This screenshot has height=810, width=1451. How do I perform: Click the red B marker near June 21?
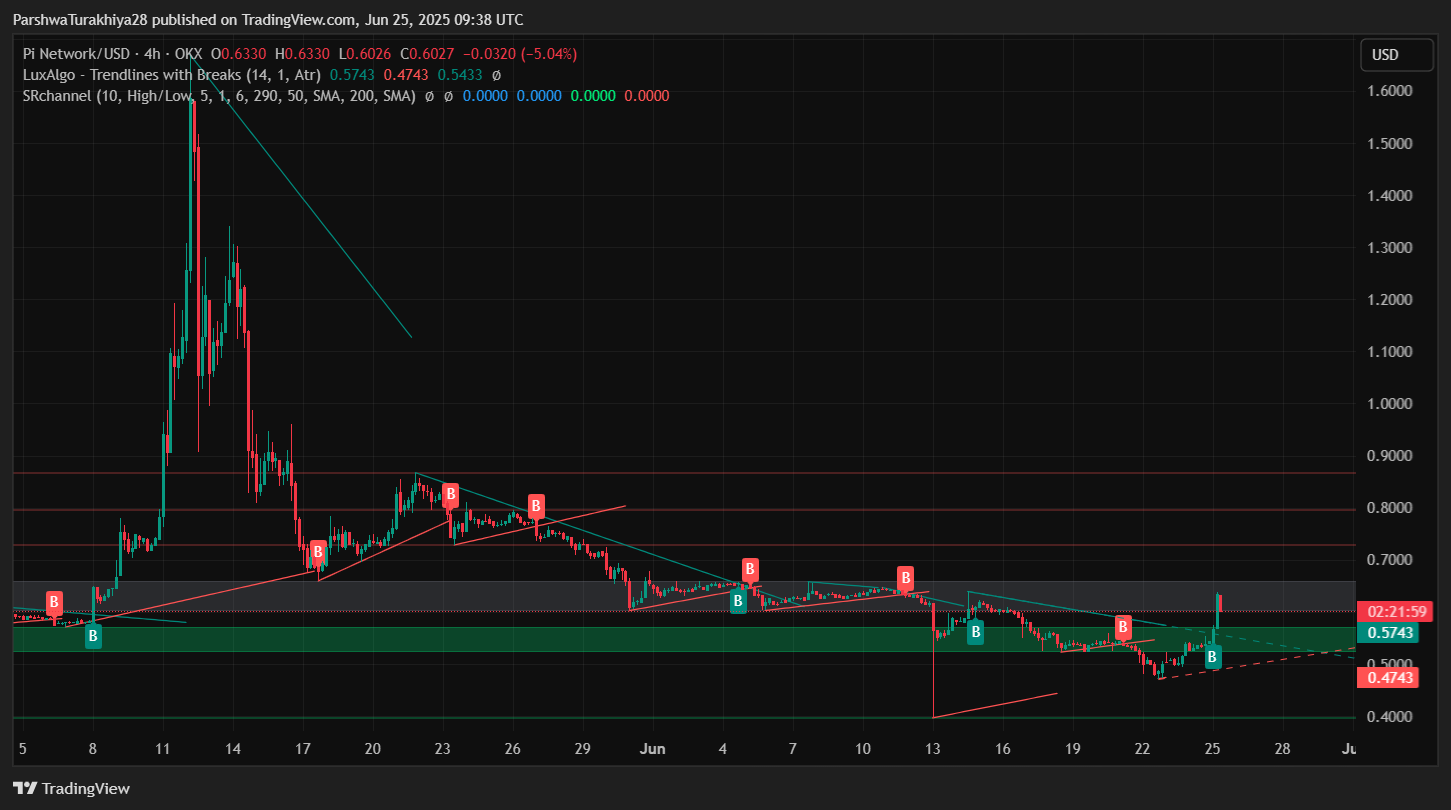coord(1123,627)
